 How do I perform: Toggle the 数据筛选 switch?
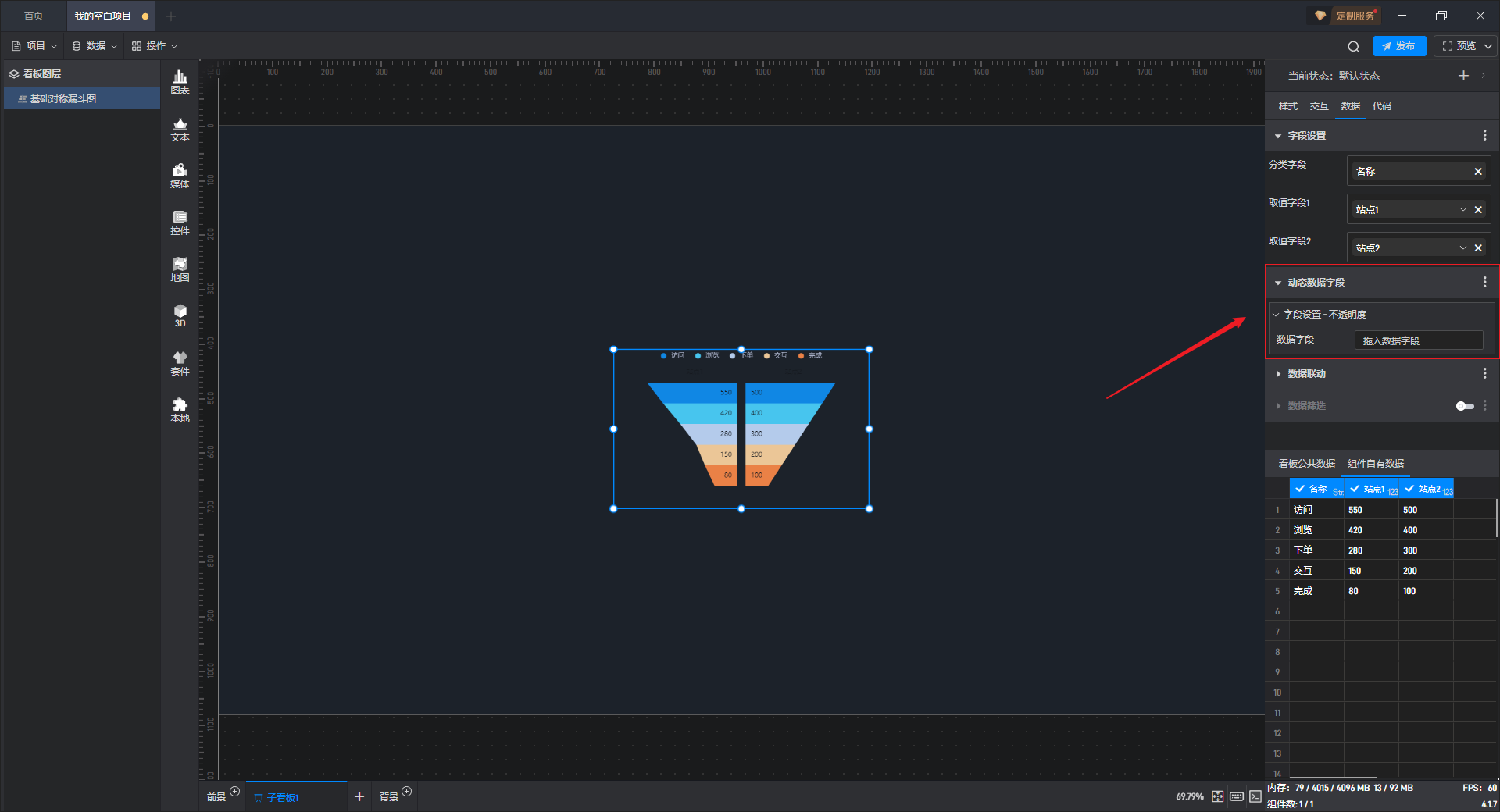(1465, 406)
